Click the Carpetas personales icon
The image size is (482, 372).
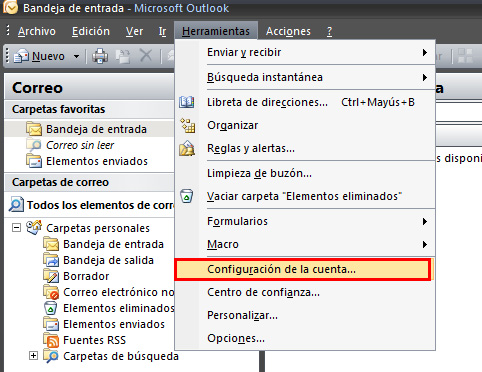[x=34, y=228]
